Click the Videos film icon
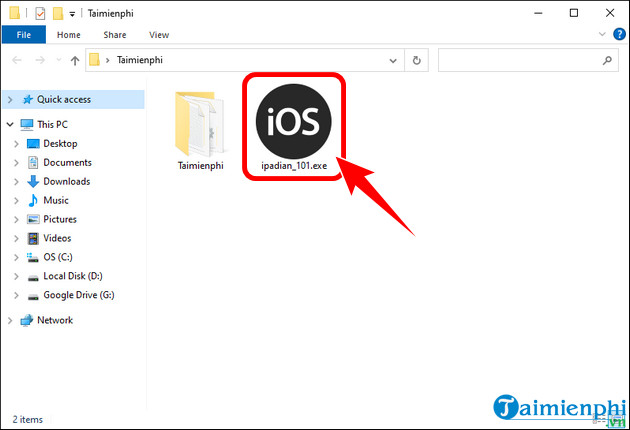The image size is (630, 430). (x=33, y=238)
